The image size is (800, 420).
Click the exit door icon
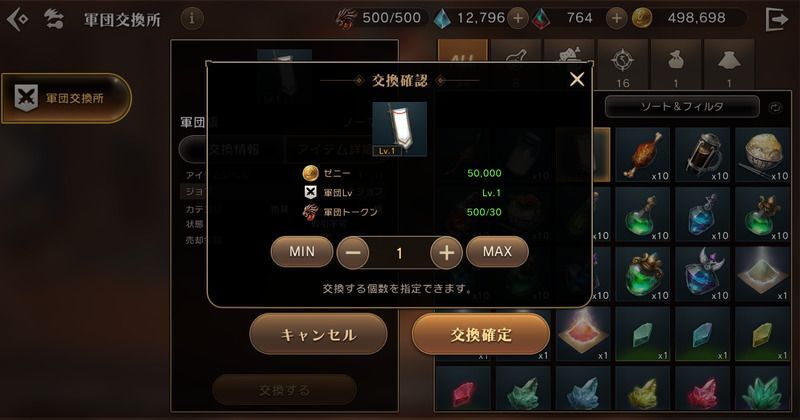777,19
